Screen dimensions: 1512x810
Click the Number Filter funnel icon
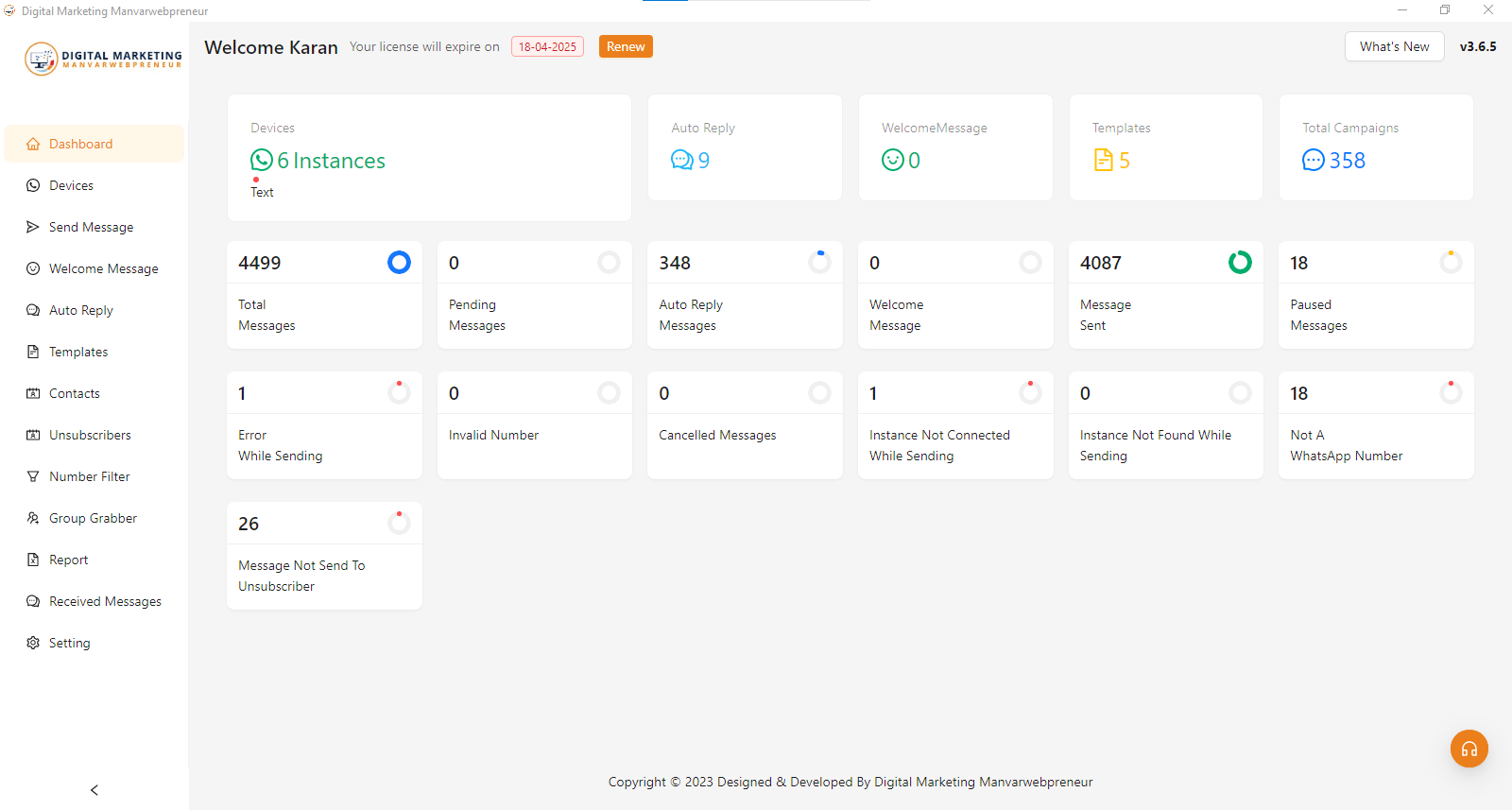click(x=33, y=476)
